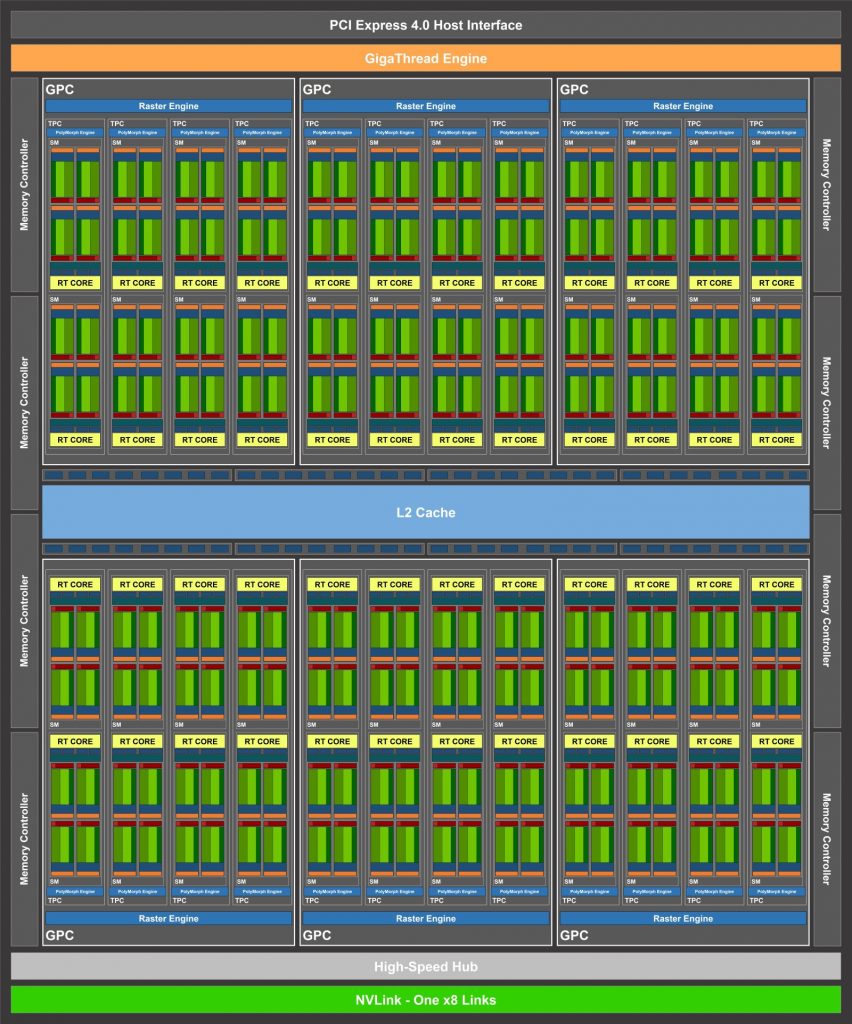Click the GPC label in the lower-middle cluster
This screenshot has width=852, height=1024.
(317, 935)
